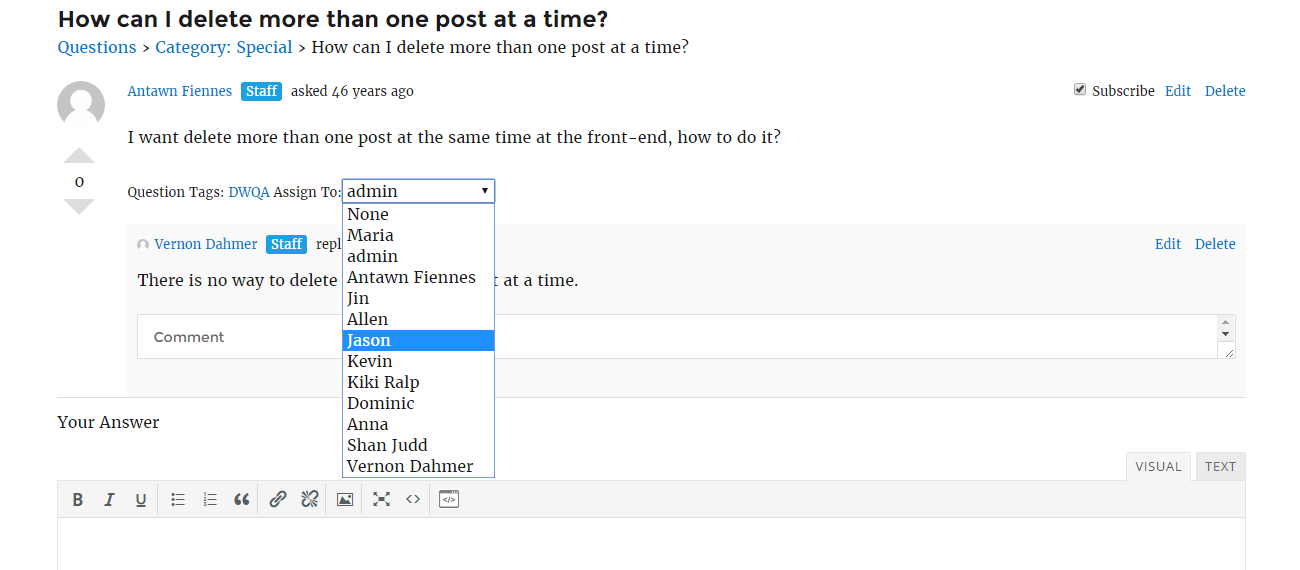This screenshot has height=570, width=1300.
Task: Insert a bulleted list
Action: (x=178, y=500)
